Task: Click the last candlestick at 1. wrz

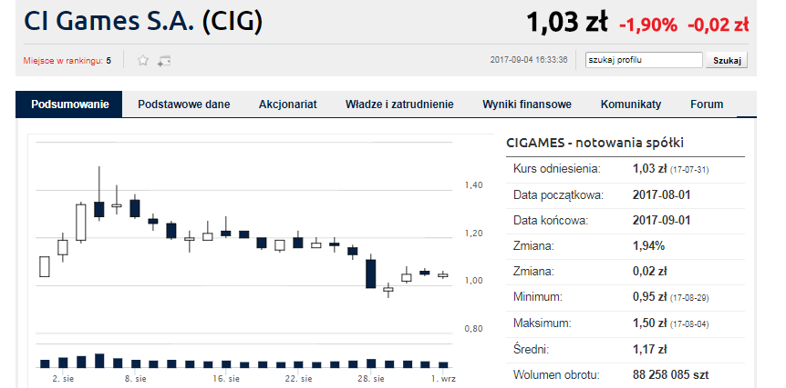Action: click(x=443, y=275)
